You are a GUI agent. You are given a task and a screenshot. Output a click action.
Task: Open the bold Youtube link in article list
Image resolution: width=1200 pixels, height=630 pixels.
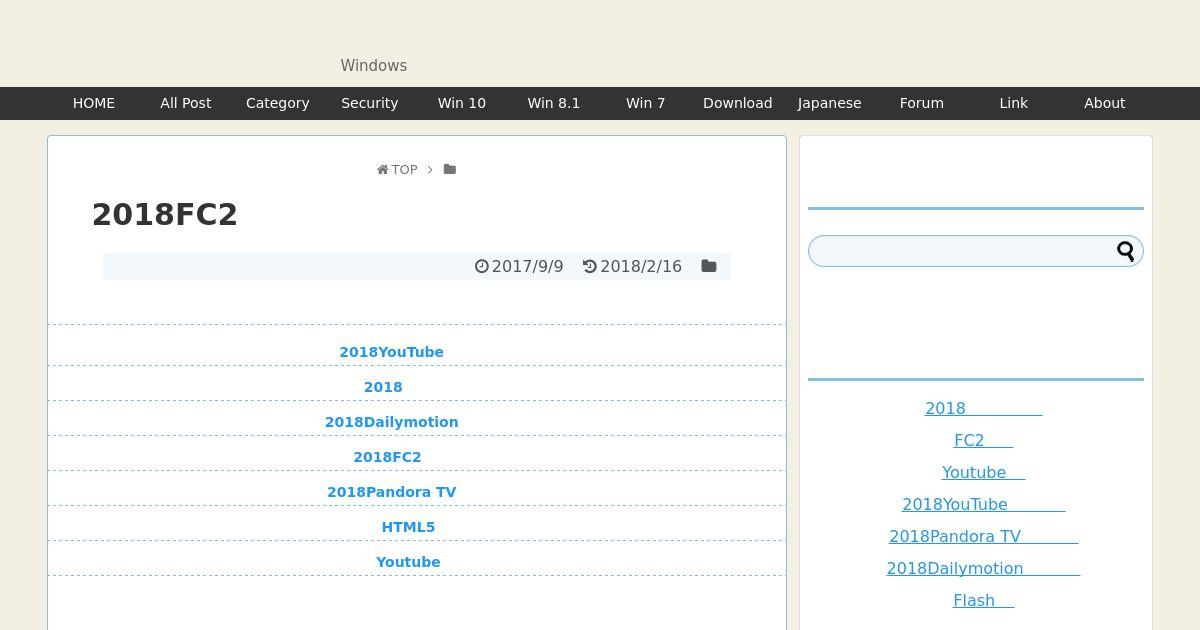[x=408, y=562]
